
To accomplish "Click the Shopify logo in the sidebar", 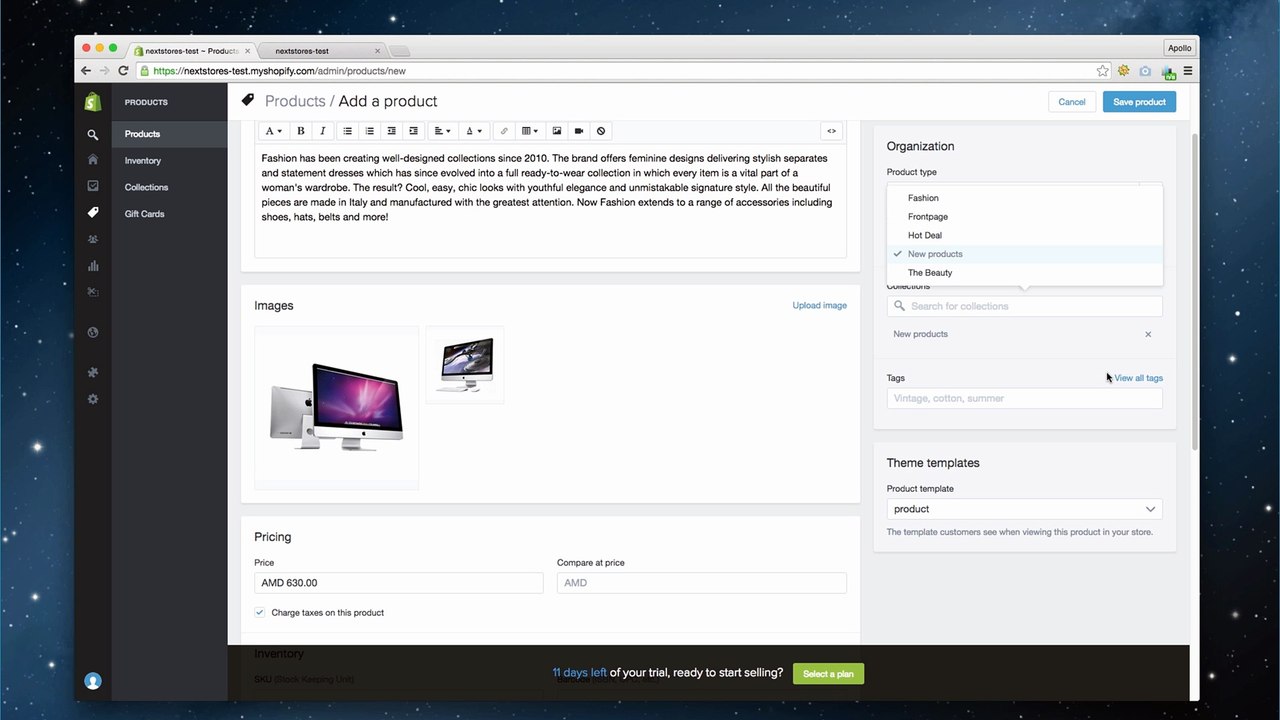I will tap(93, 102).
